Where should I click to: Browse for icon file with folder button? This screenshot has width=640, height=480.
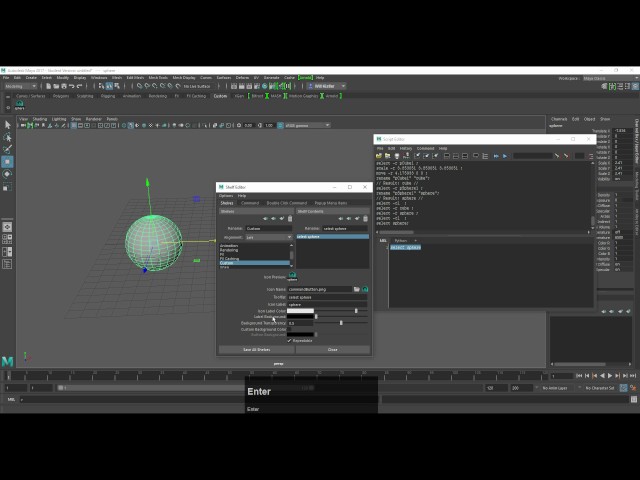[357, 289]
